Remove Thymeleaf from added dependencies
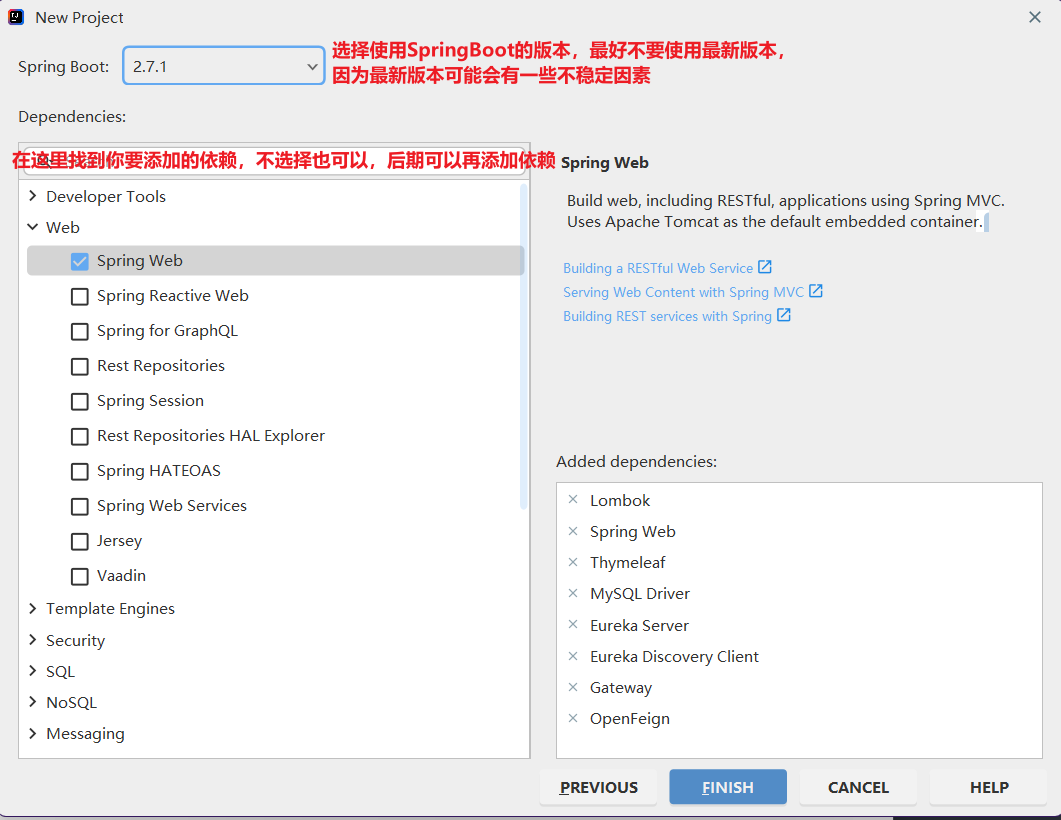This screenshot has width=1061, height=820. pos(573,562)
